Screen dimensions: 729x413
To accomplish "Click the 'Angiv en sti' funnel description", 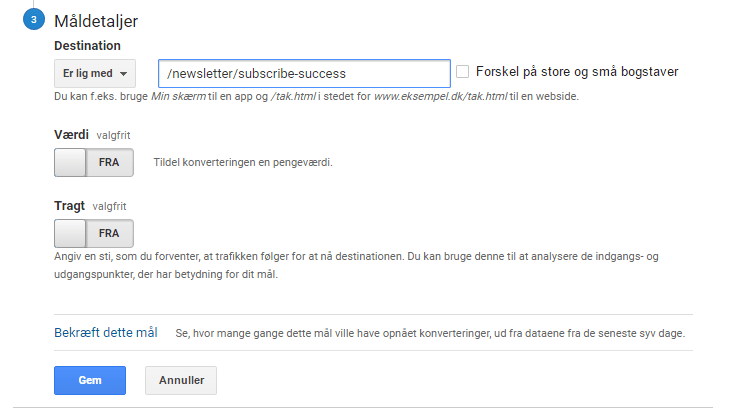I will pyautogui.click(x=356, y=265).
